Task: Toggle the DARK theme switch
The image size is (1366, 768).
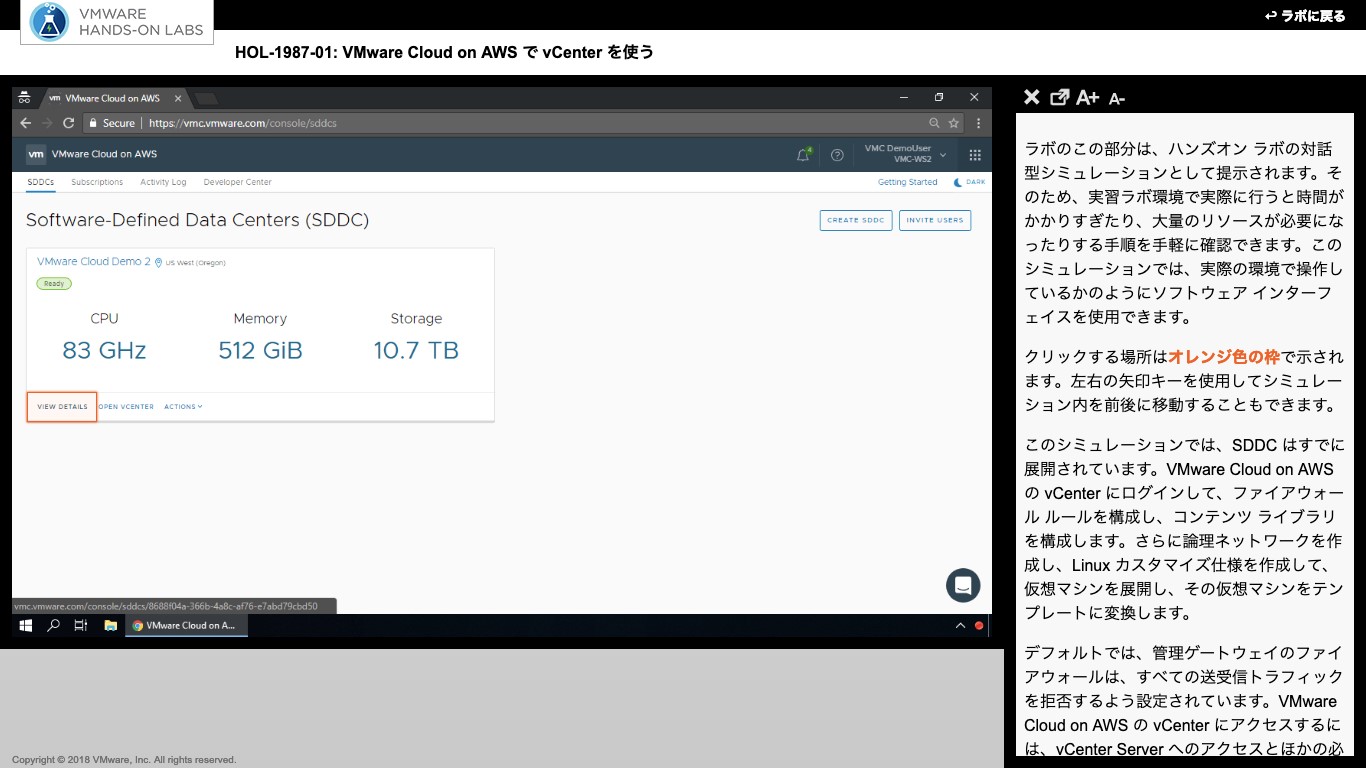Action: (x=969, y=182)
